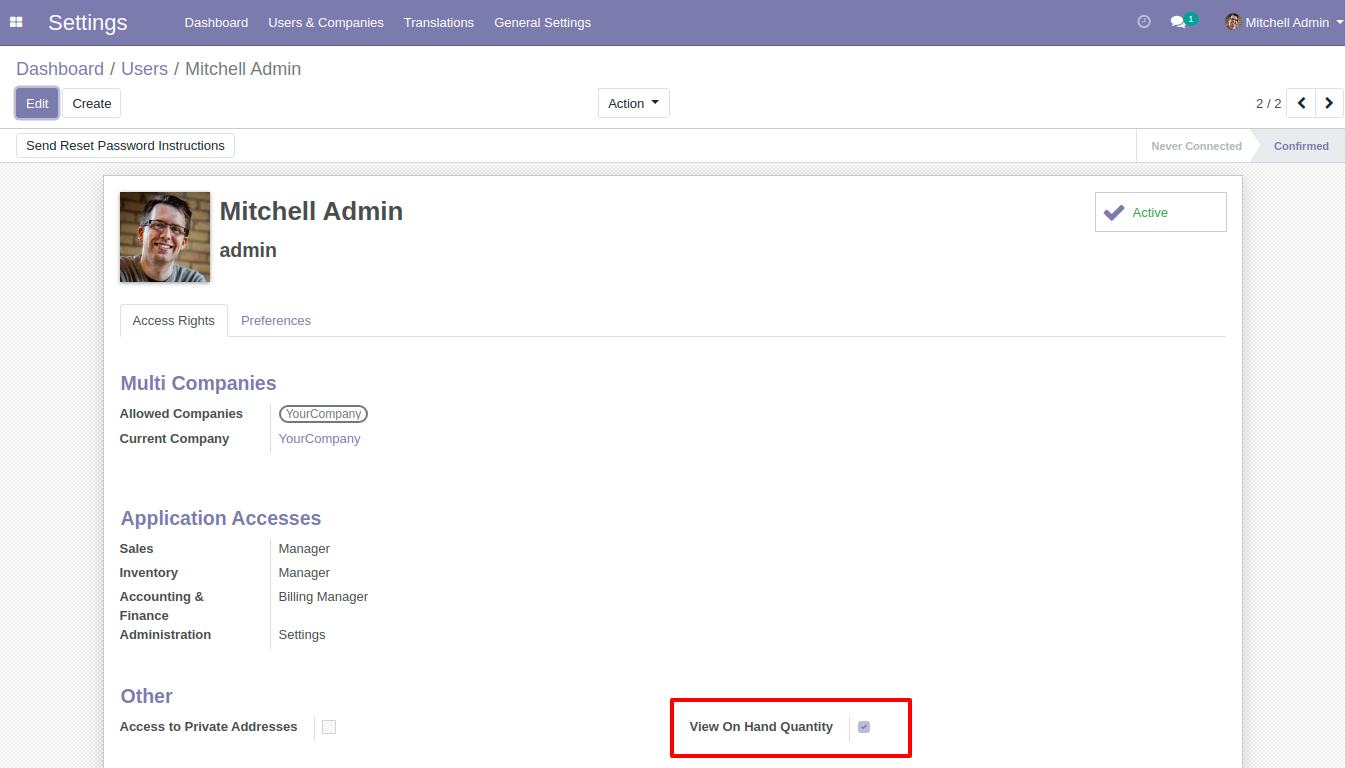
Task: Click the Edit button
Action: point(37,103)
